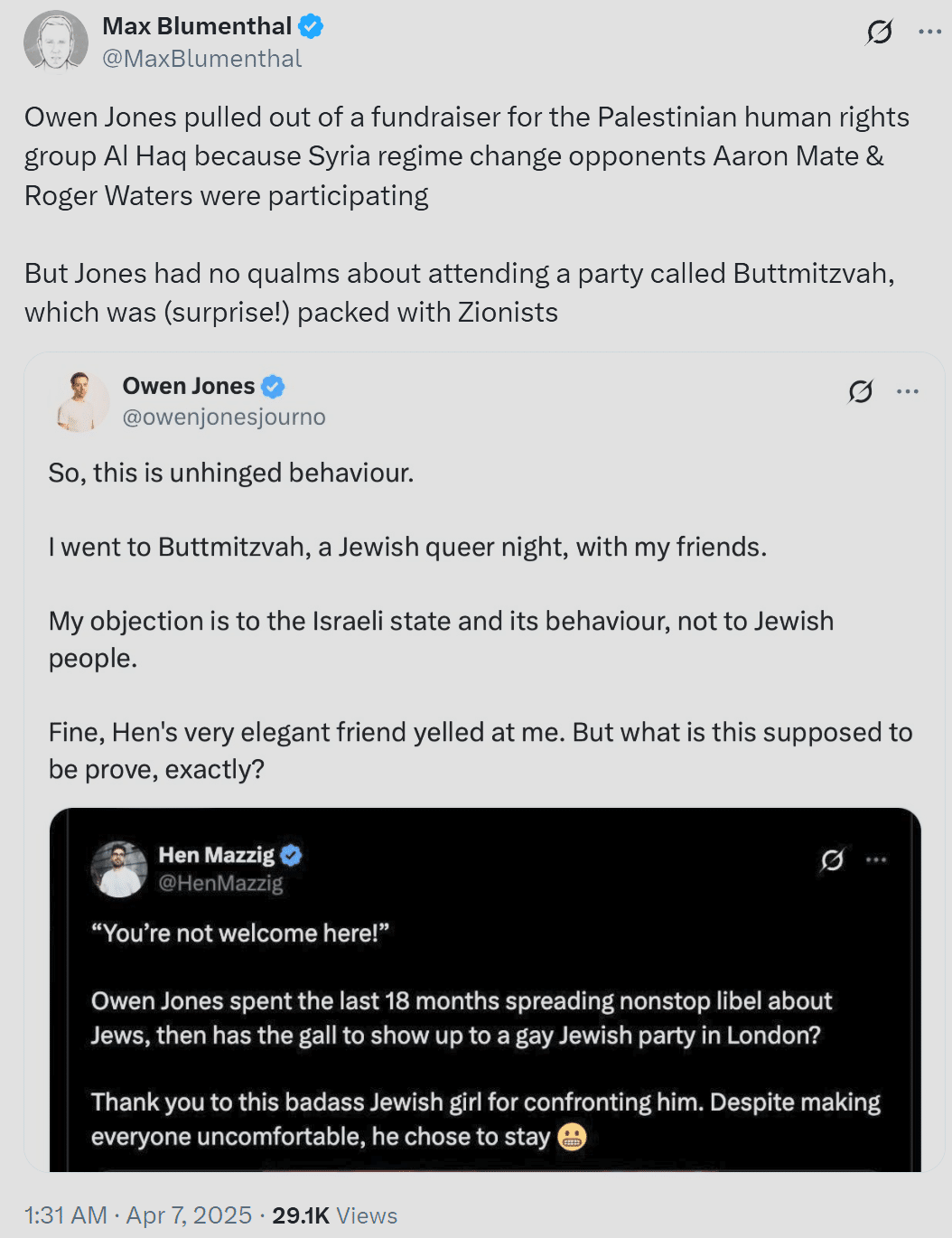Click Hen Mazzig's profile avatar
The width and height of the screenshot is (952, 1238).
click(x=119, y=868)
